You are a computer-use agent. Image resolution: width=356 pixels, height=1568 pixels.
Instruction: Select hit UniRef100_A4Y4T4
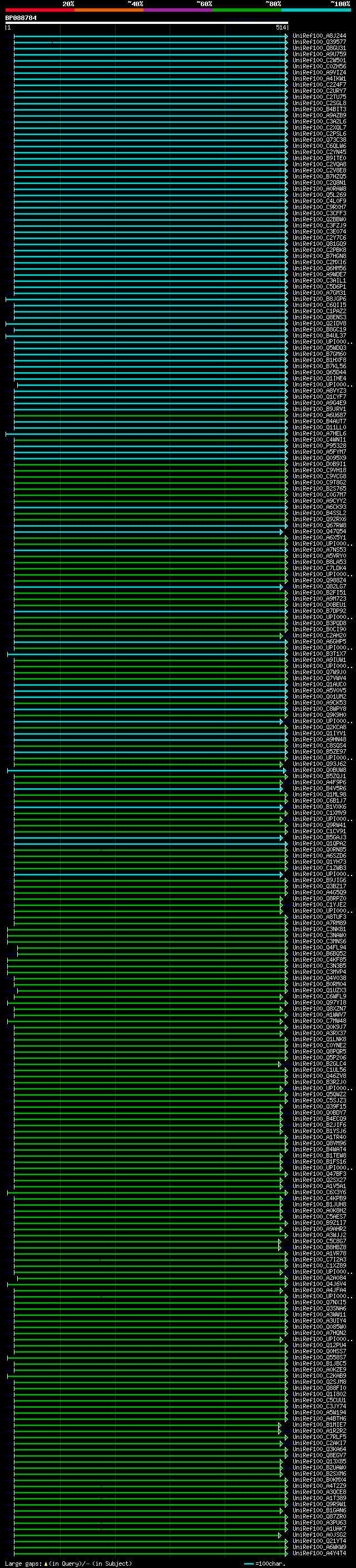pyautogui.click(x=319, y=1554)
